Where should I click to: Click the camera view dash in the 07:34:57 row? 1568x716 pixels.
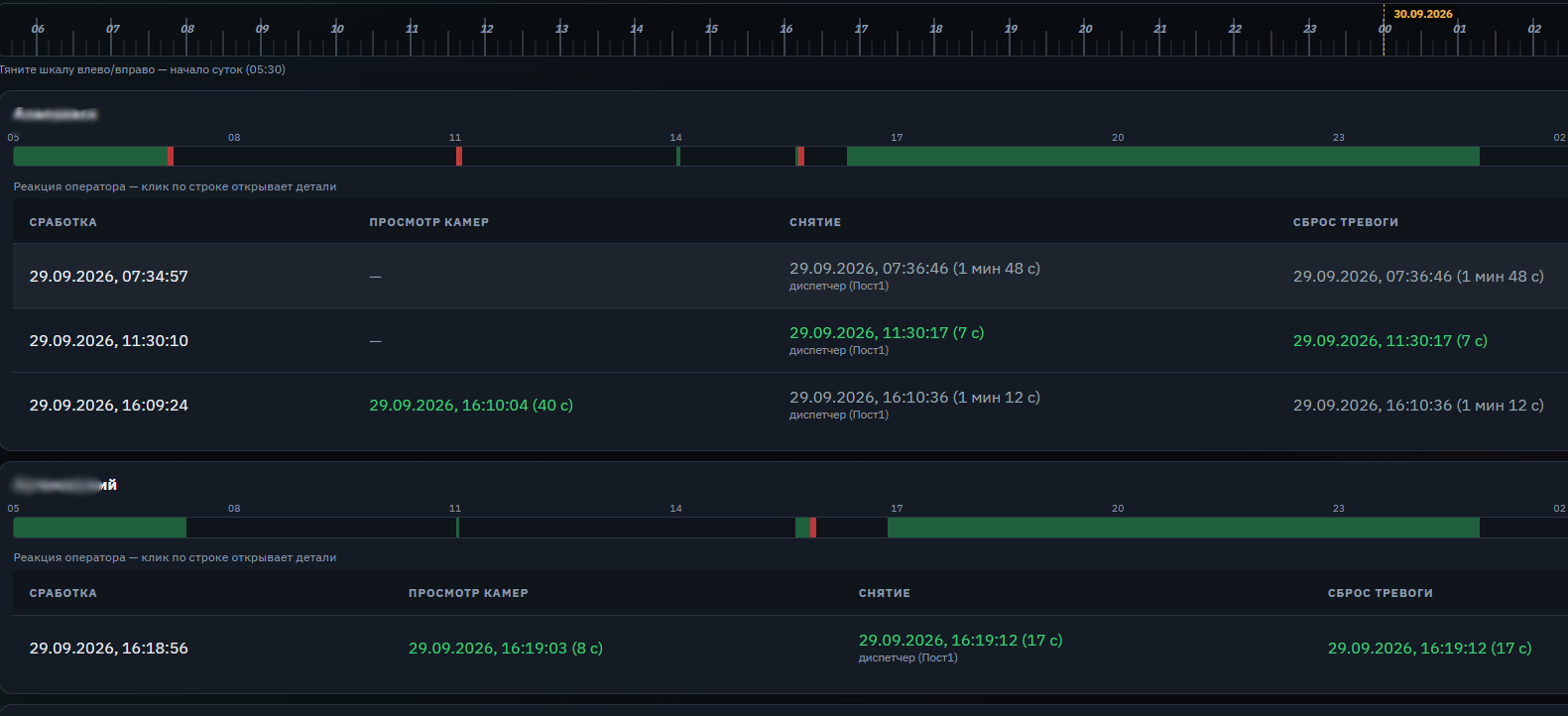coord(375,277)
